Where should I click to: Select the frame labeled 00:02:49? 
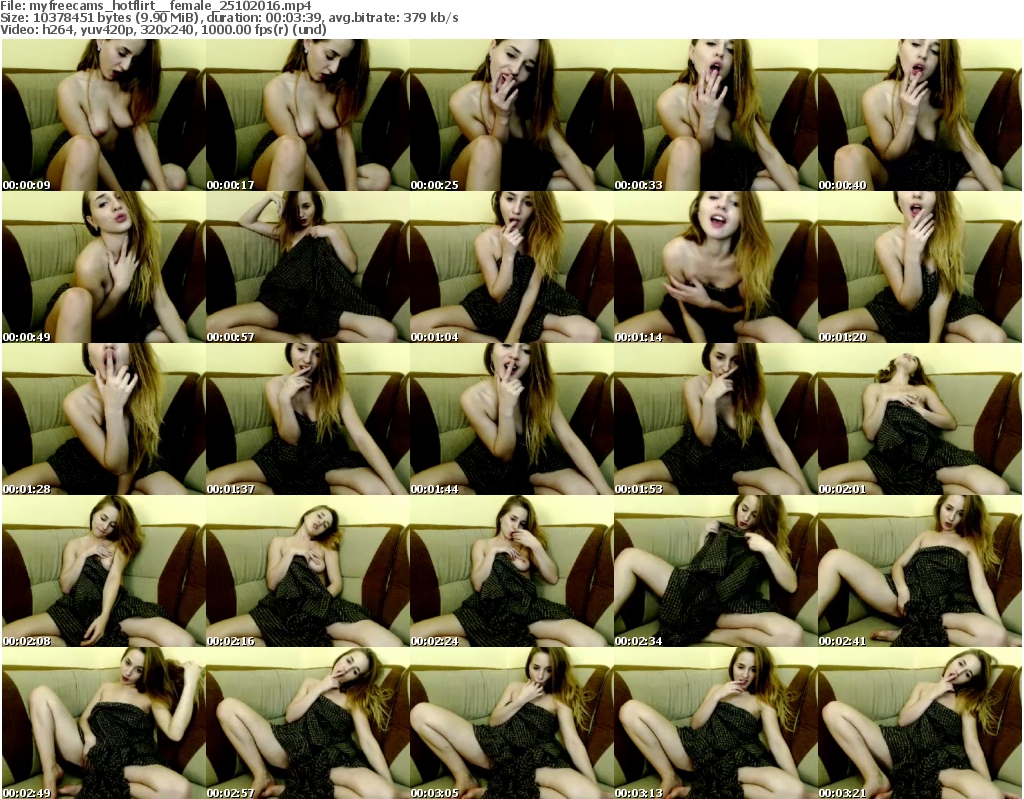point(102,722)
